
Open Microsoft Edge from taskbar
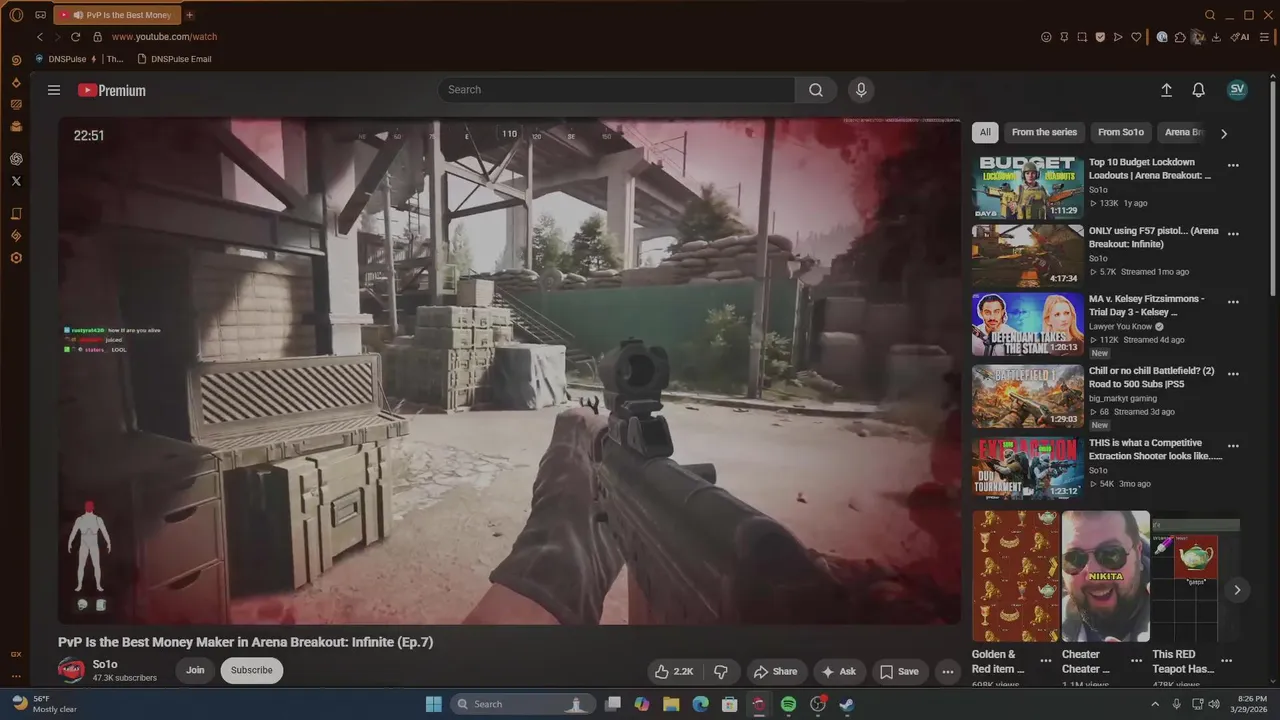pyautogui.click(x=700, y=704)
